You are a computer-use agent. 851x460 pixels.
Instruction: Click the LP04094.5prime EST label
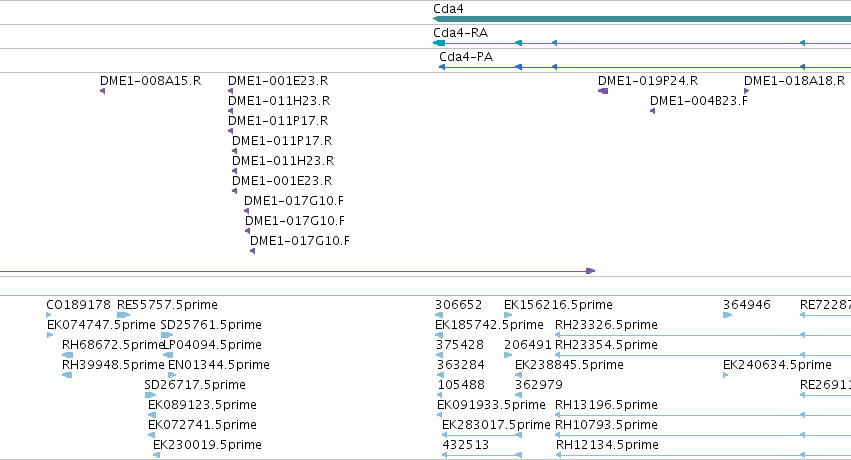212,345
